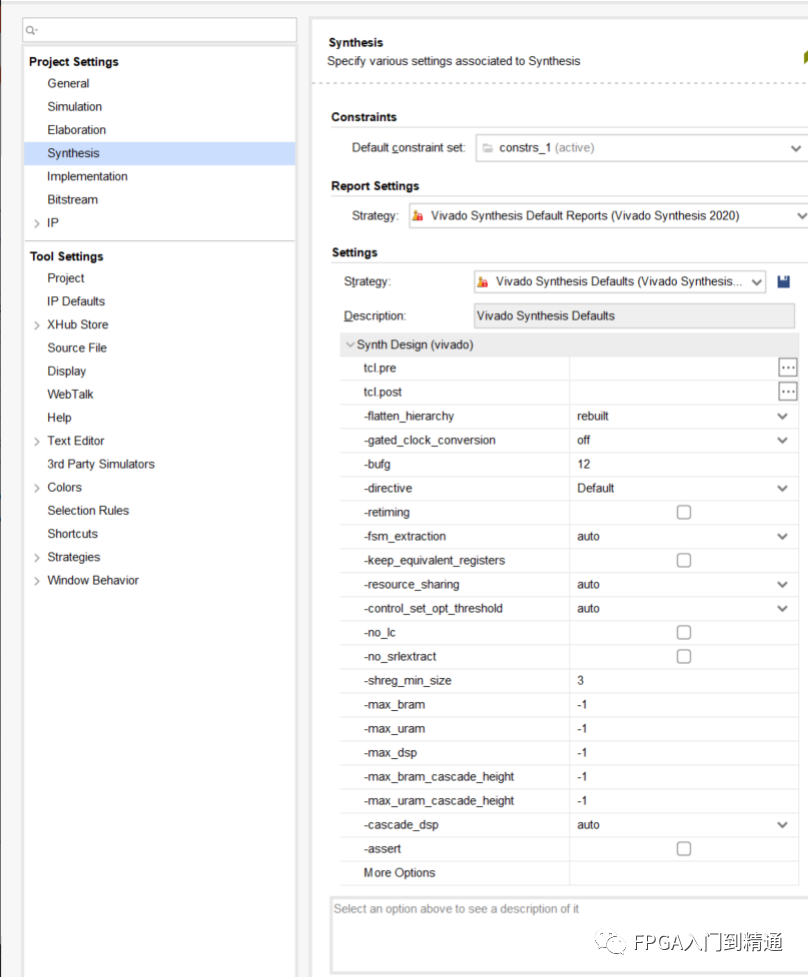Click the -max_bram_cascade_height value field
Screen dimensions: 808x977
[x=683, y=776]
